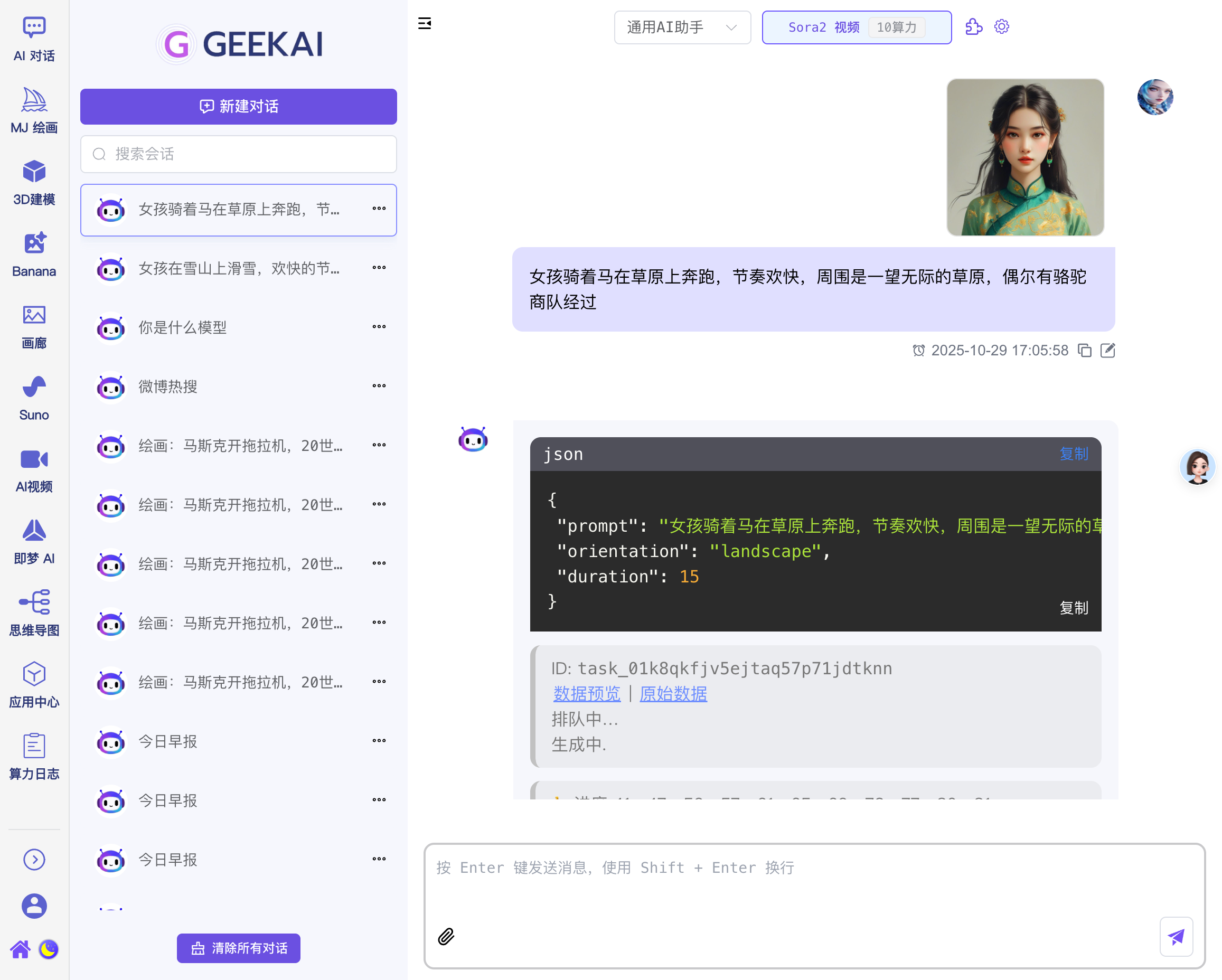Send the message with the paper plane icon
This screenshot has height=980, width=1222.
tap(1176, 936)
